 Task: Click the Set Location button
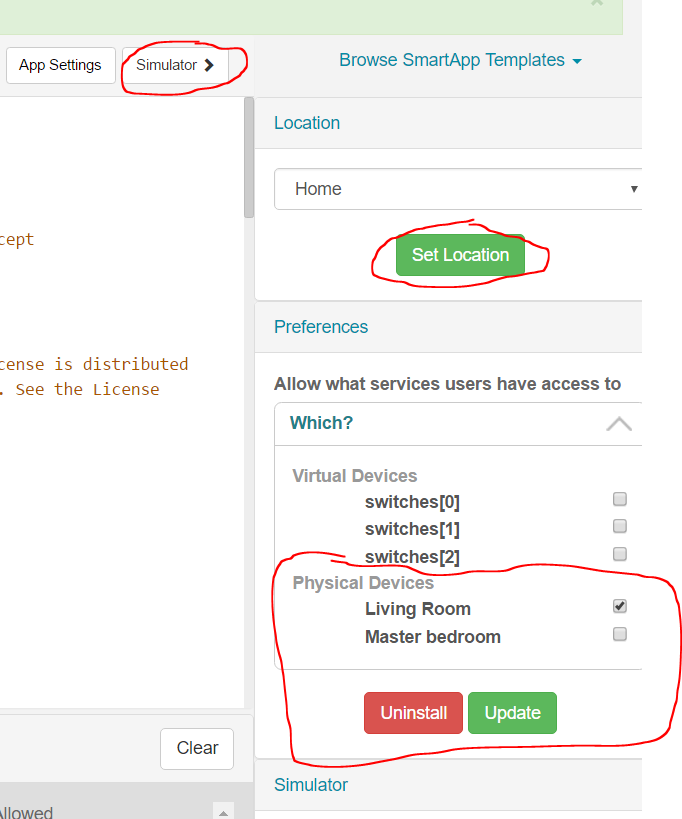[x=459, y=255]
